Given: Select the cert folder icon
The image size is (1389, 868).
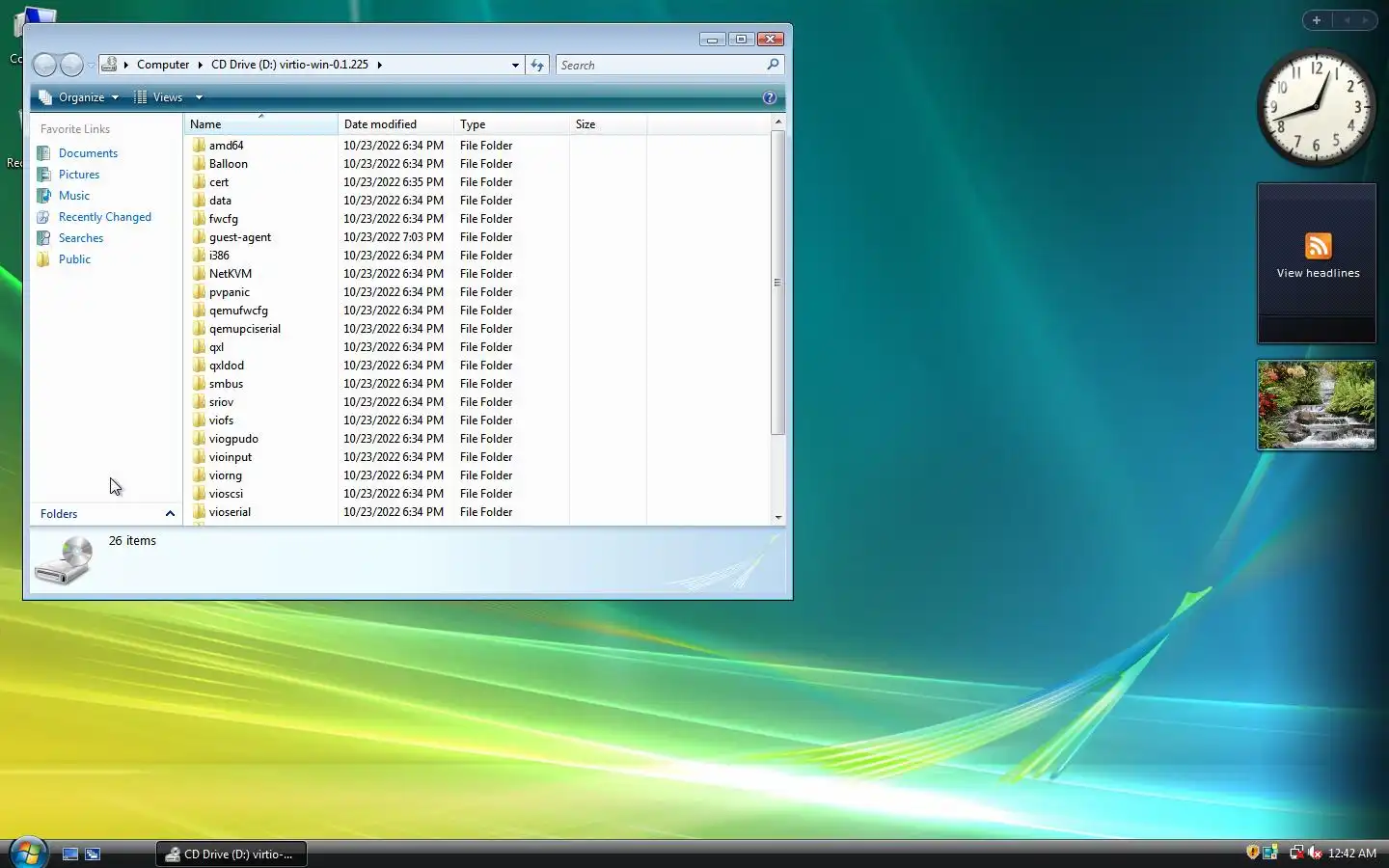Looking at the screenshot, I should coord(199,182).
